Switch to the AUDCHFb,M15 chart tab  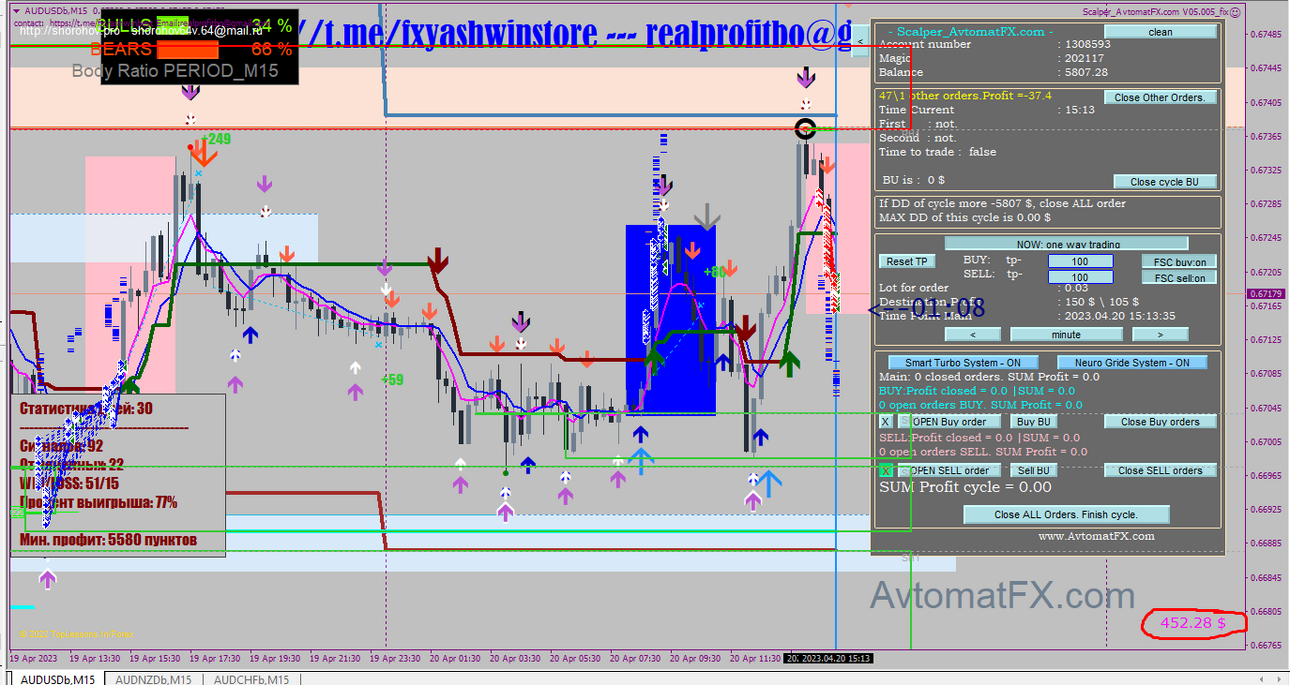[x=251, y=679]
